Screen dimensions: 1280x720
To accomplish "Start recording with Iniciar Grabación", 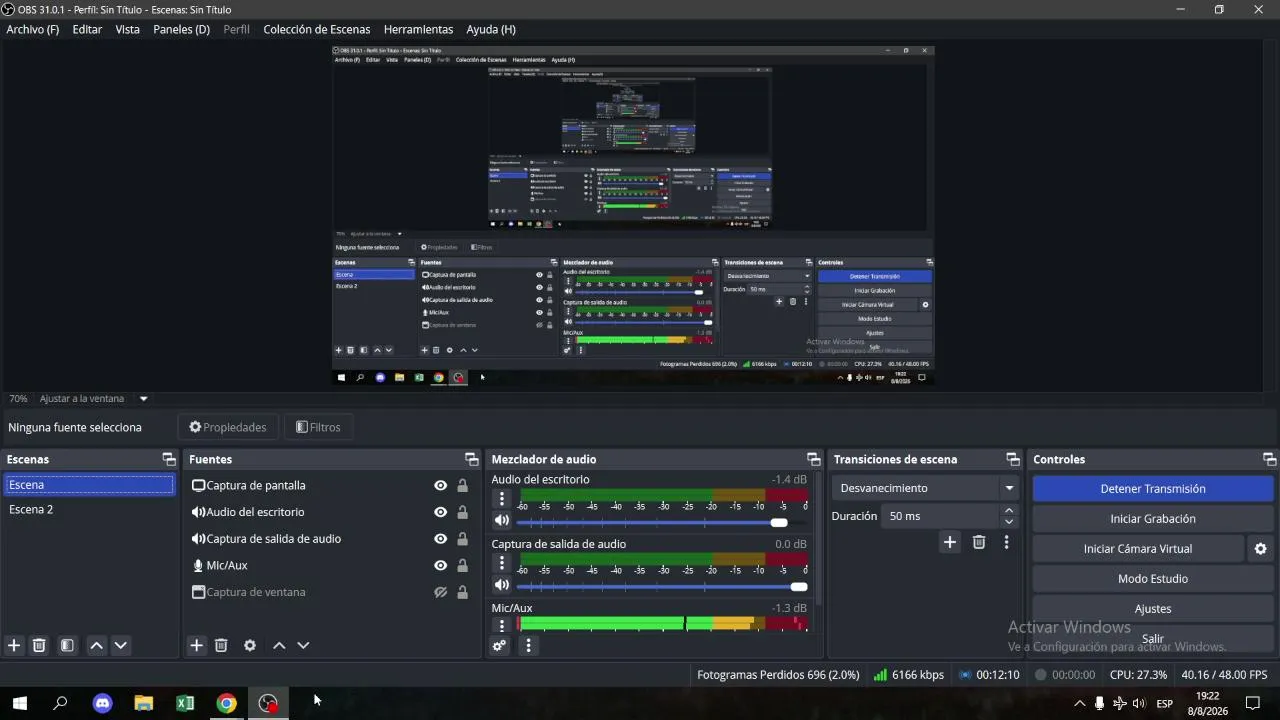I will point(1153,519).
